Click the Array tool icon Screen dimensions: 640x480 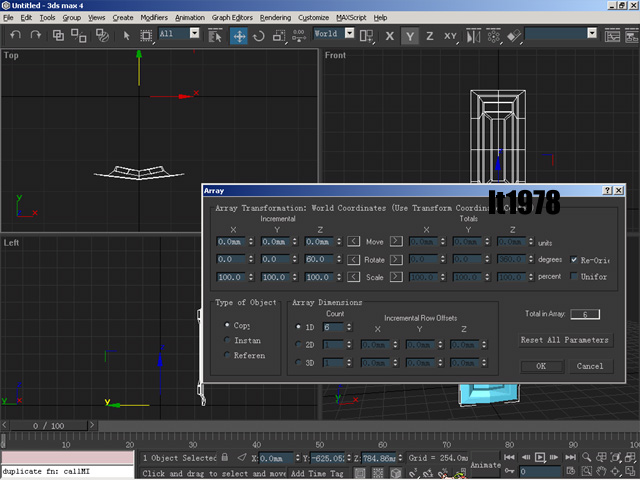click(x=493, y=36)
